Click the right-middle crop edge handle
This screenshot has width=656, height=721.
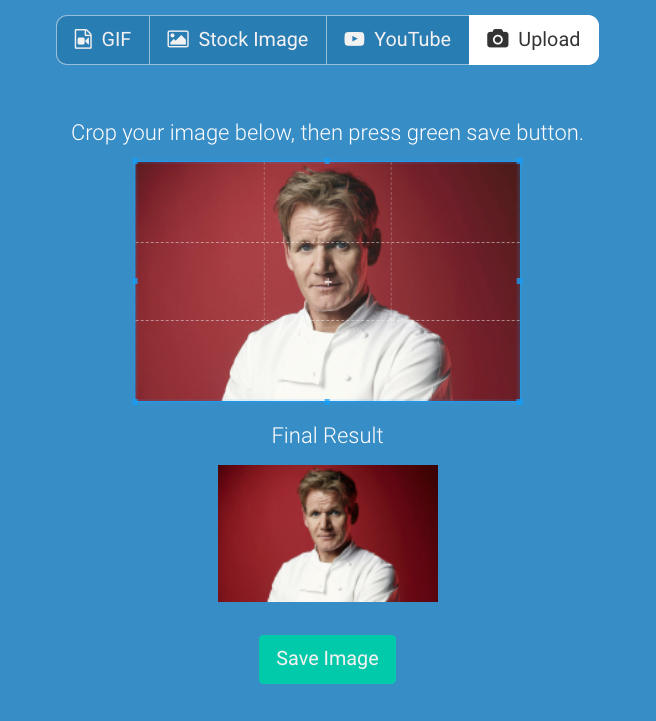(519, 281)
